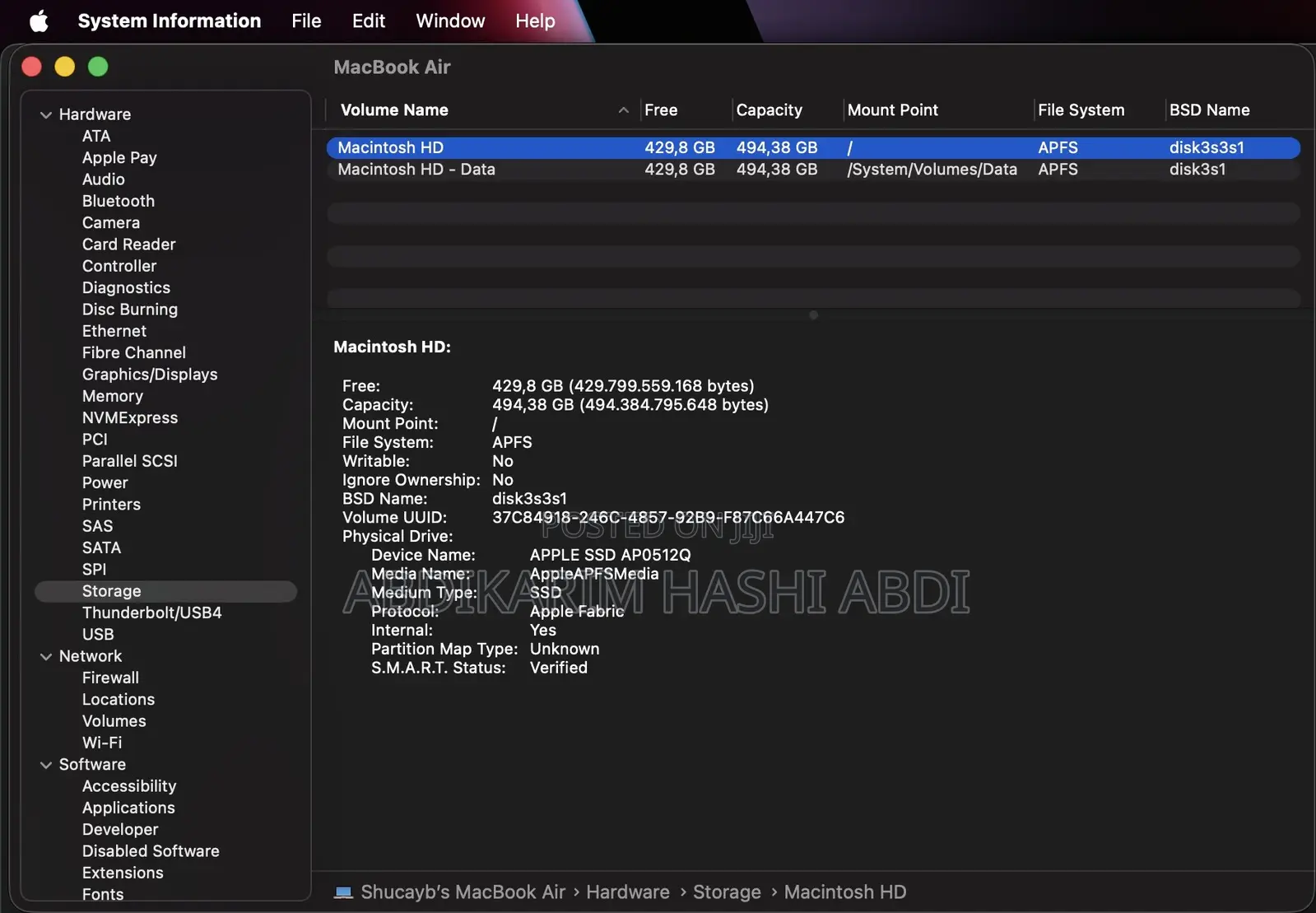Select Bluetooth in the sidebar

119,201
